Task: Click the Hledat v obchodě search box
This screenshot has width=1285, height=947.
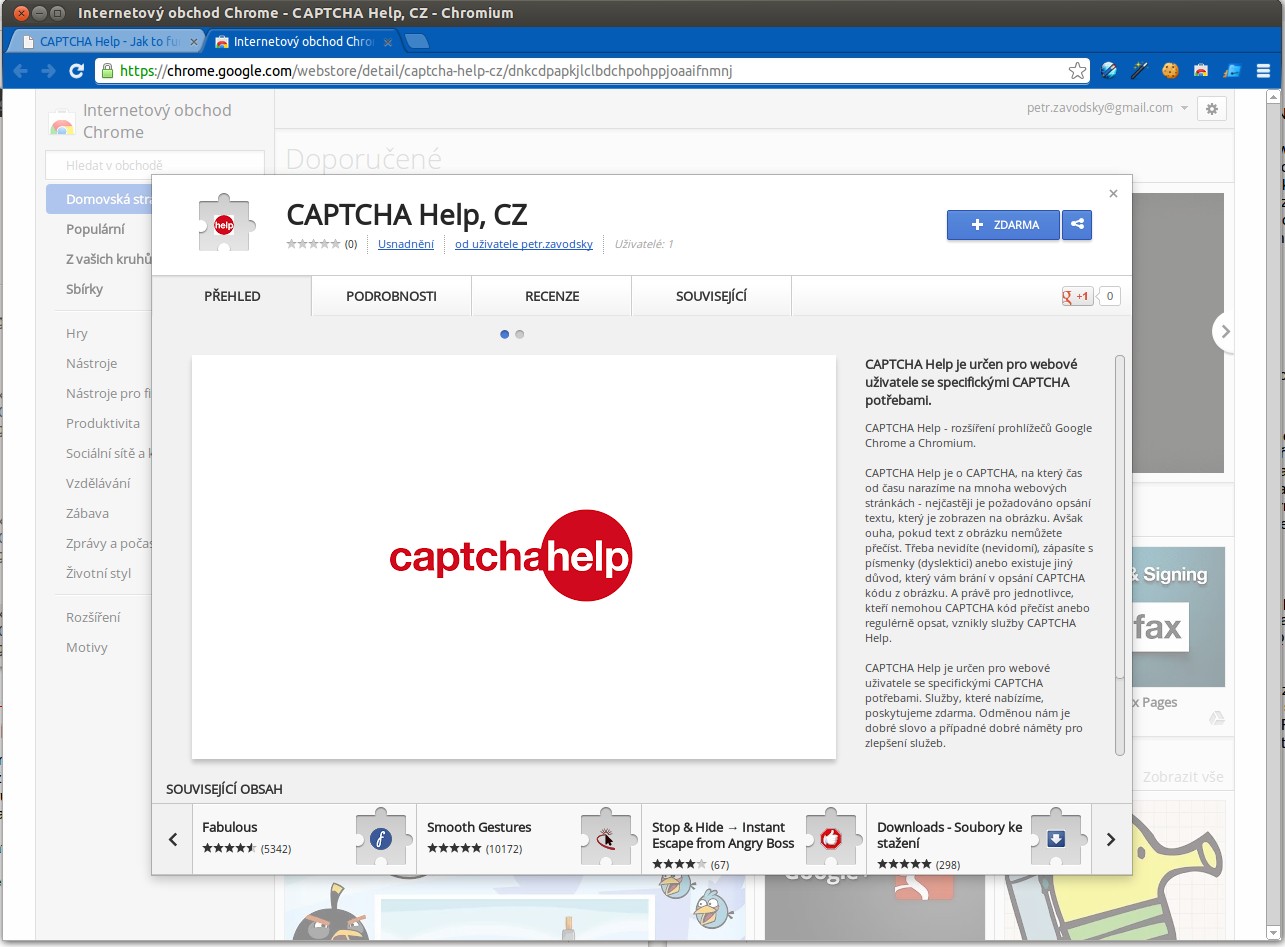Action: pyautogui.click(x=155, y=165)
